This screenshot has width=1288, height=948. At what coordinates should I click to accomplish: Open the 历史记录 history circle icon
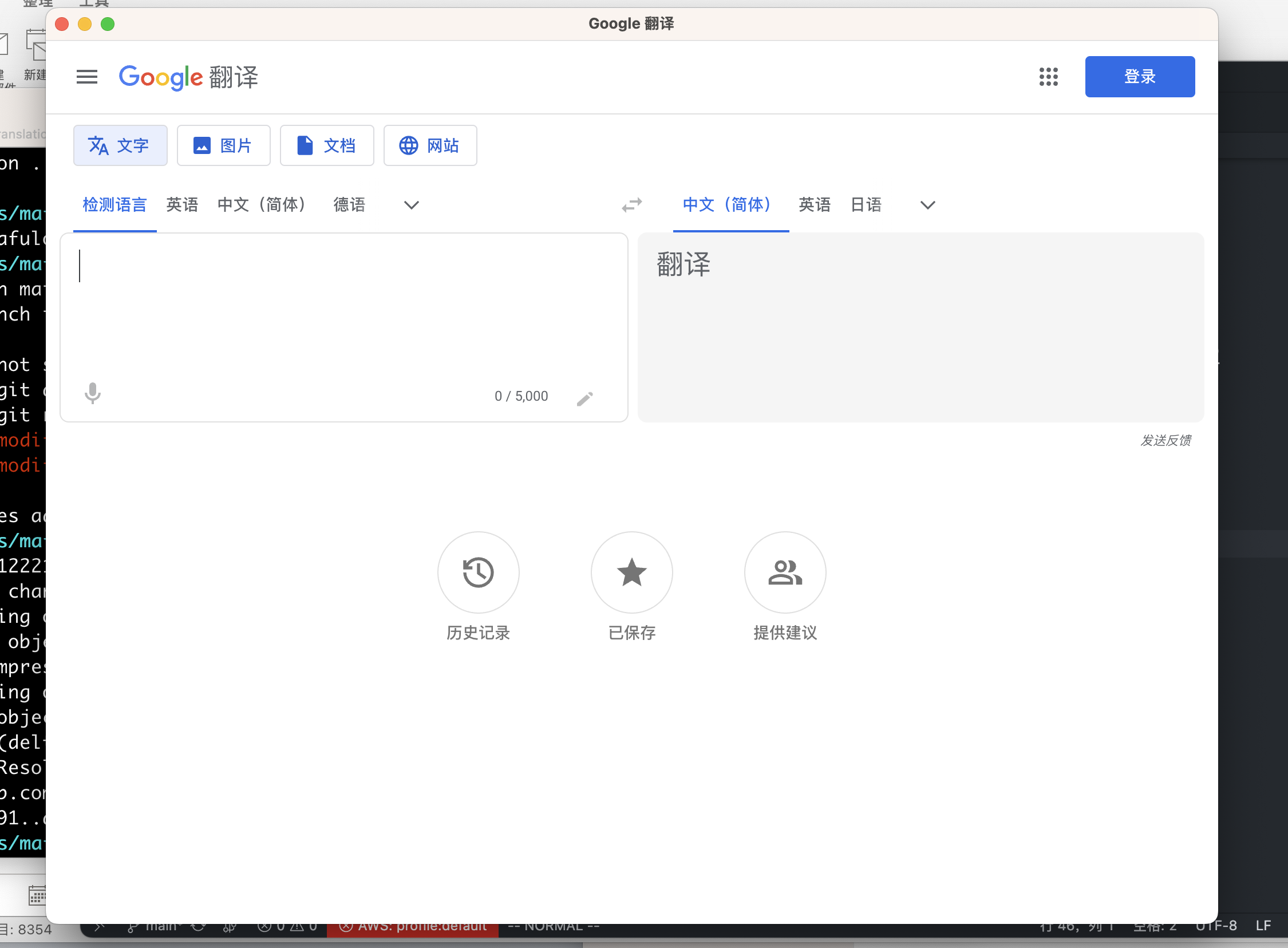(478, 572)
